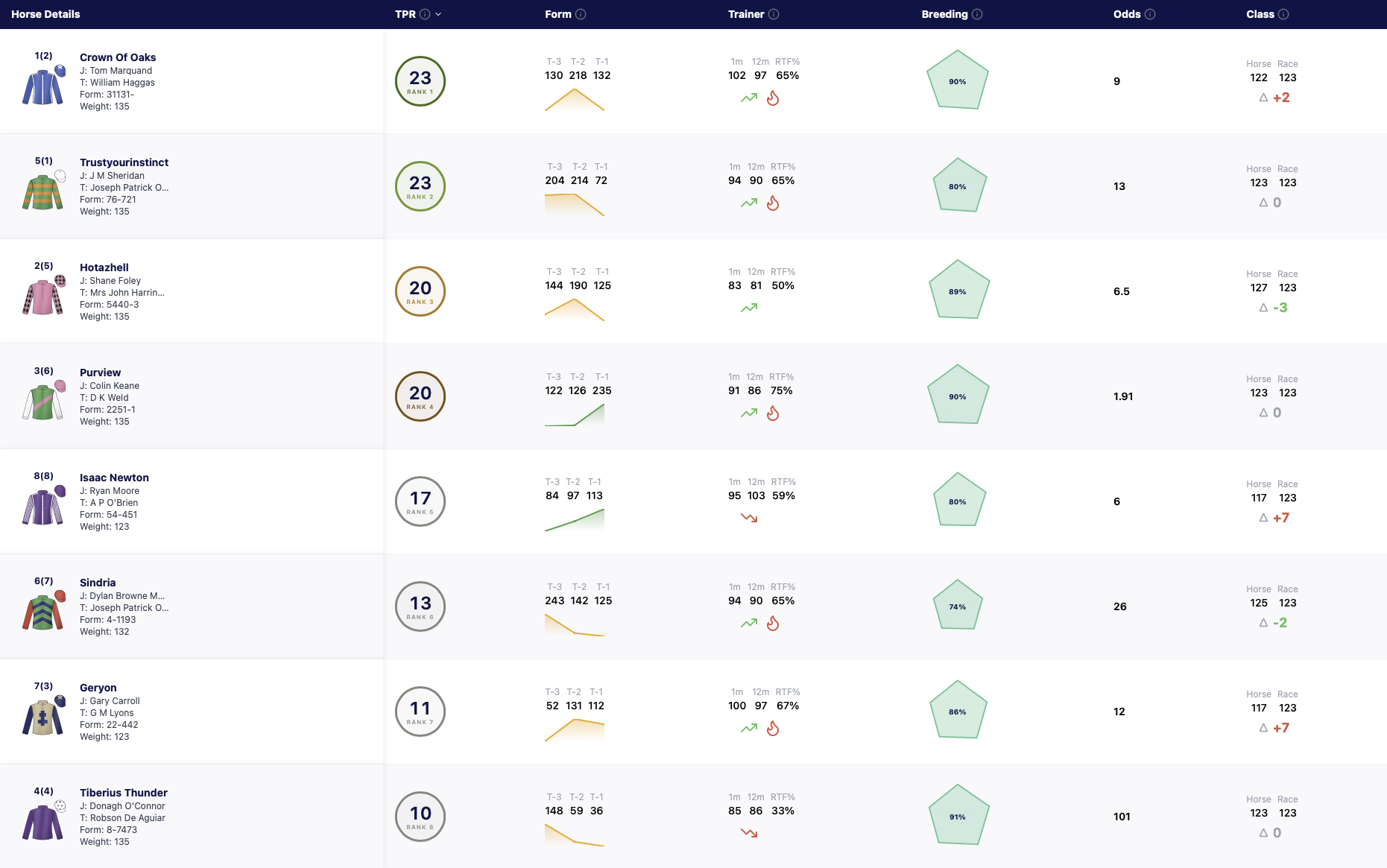This screenshot has height=868, width=1387.
Task: Click the Horse Details column header
Action: (x=45, y=14)
